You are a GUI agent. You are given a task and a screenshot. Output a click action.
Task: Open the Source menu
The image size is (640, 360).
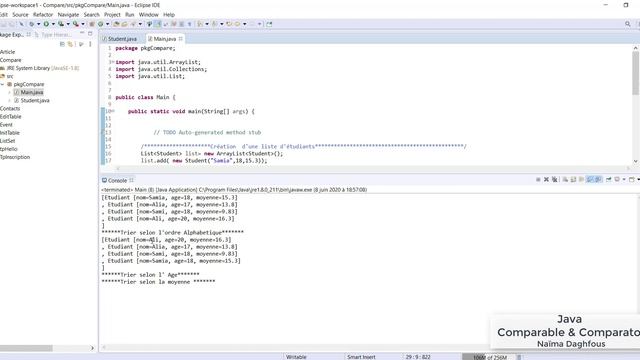click(x=20, y=15)
